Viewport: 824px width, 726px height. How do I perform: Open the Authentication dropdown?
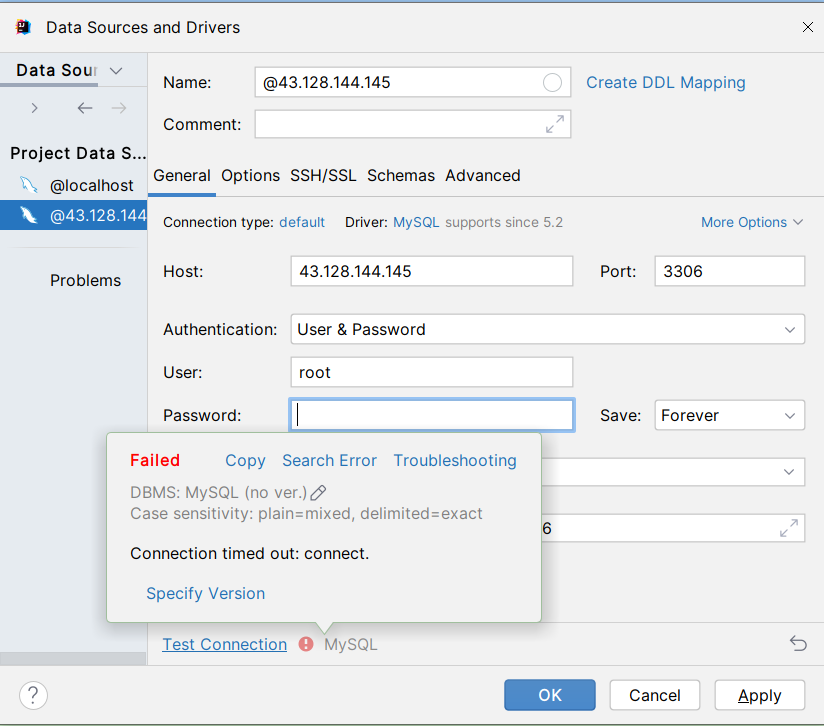pos(547,329)
